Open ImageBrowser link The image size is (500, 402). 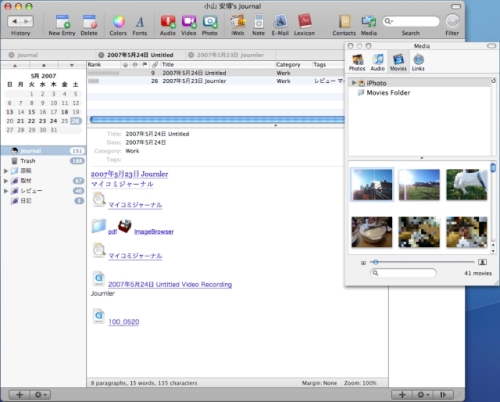point(154,232)
